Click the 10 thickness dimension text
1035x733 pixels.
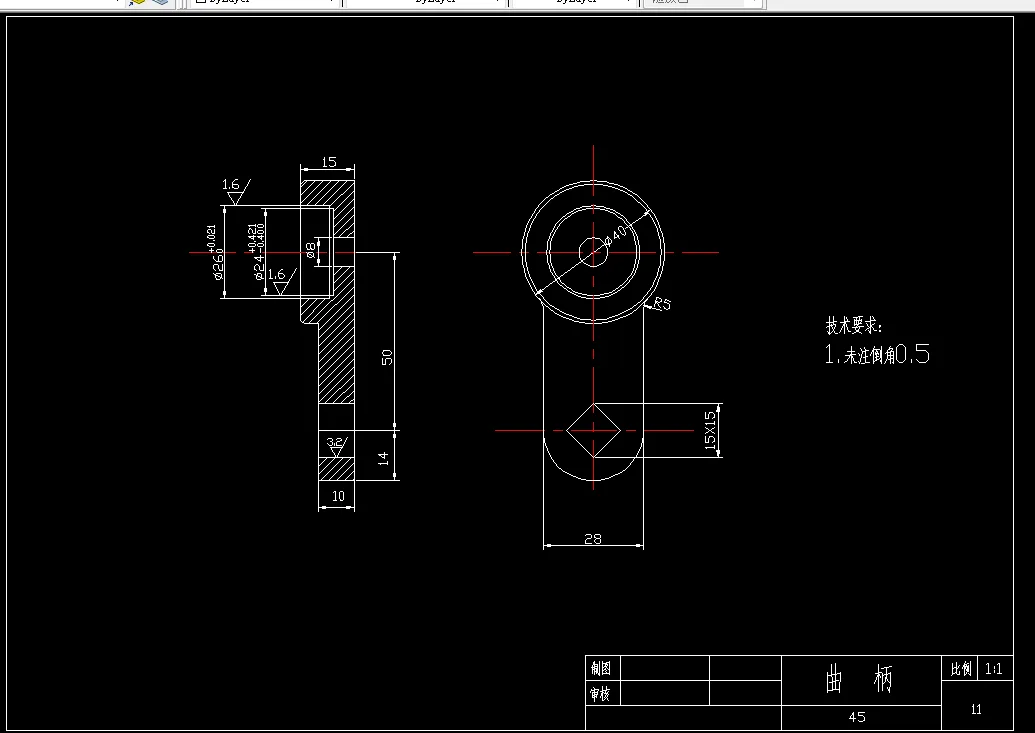[338, 496]
